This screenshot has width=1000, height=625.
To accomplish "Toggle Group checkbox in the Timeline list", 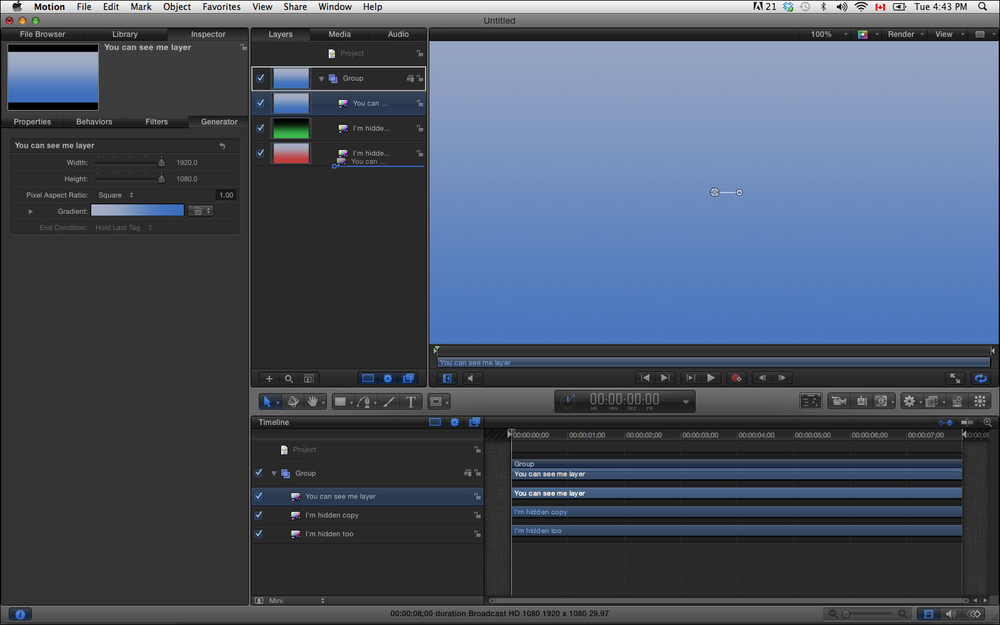I will (259, 473).
